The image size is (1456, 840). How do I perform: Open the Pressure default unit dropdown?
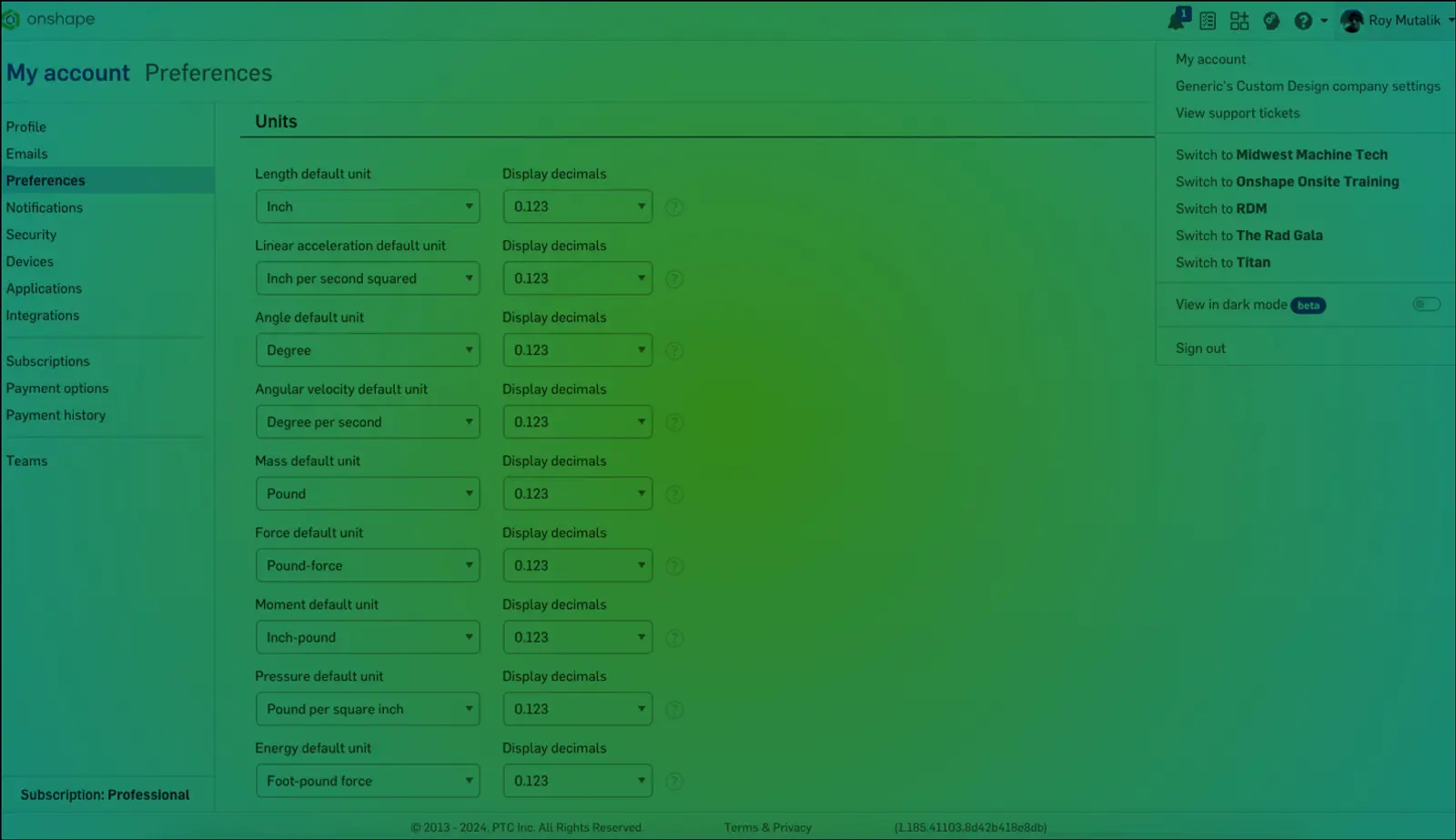(368, 709)
